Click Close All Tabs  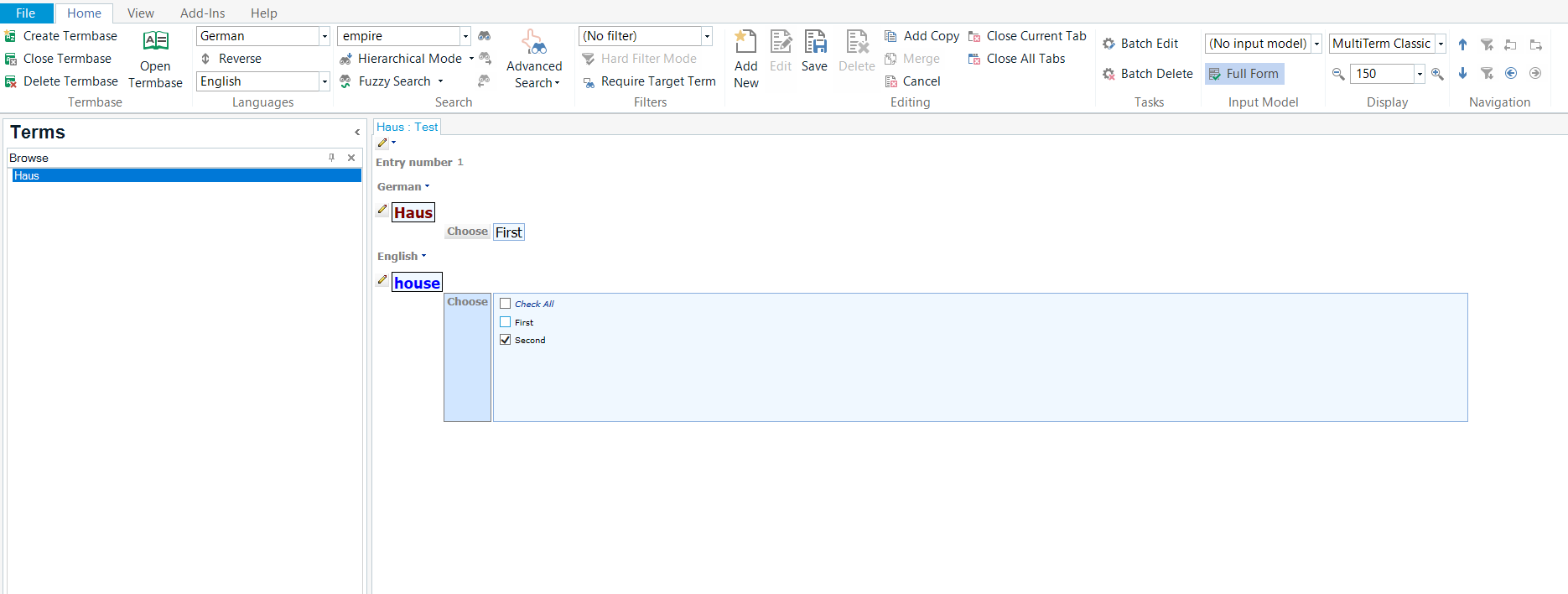(1025, 59)
